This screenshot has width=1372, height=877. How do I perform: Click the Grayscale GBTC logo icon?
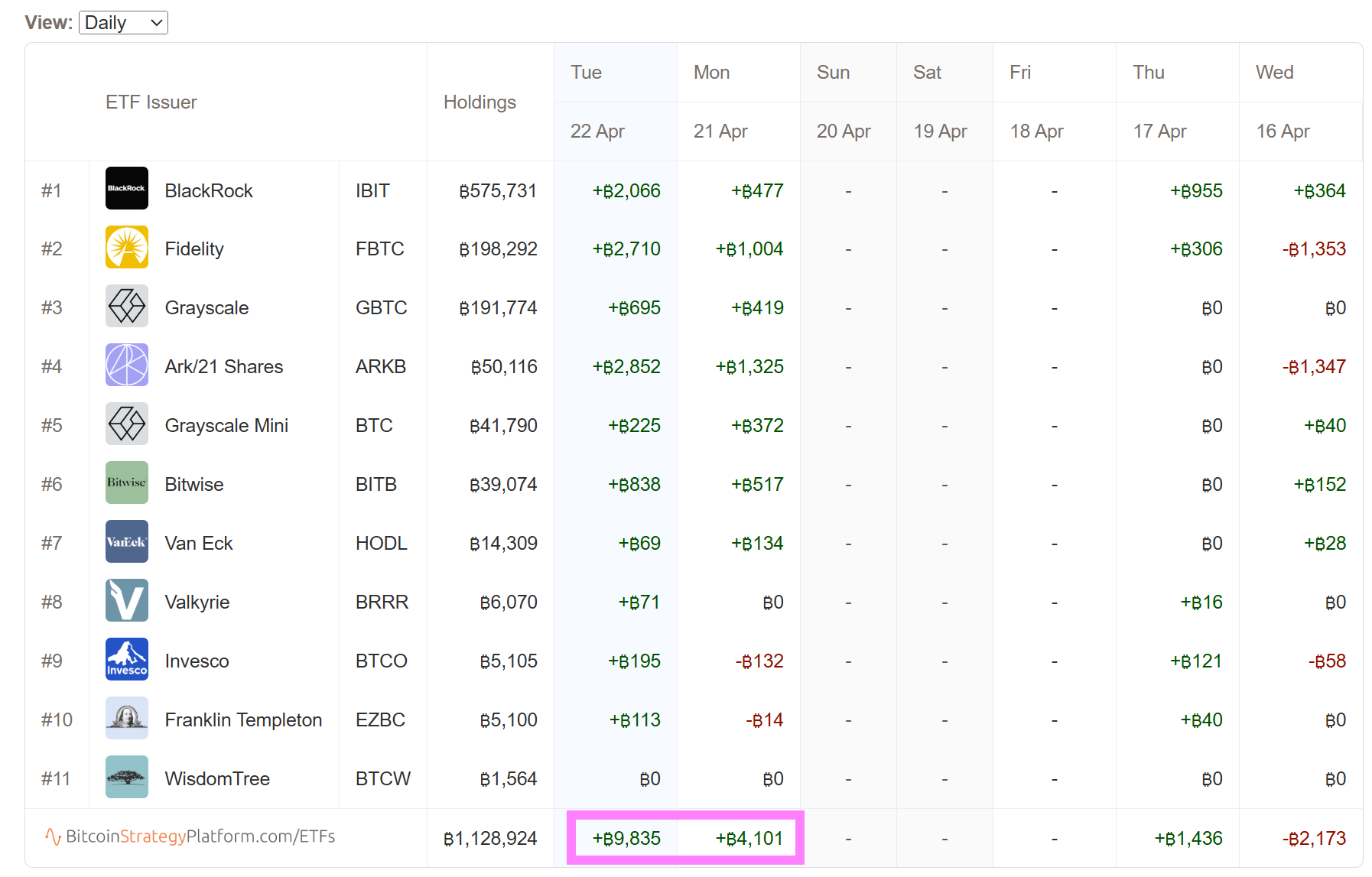126,306
